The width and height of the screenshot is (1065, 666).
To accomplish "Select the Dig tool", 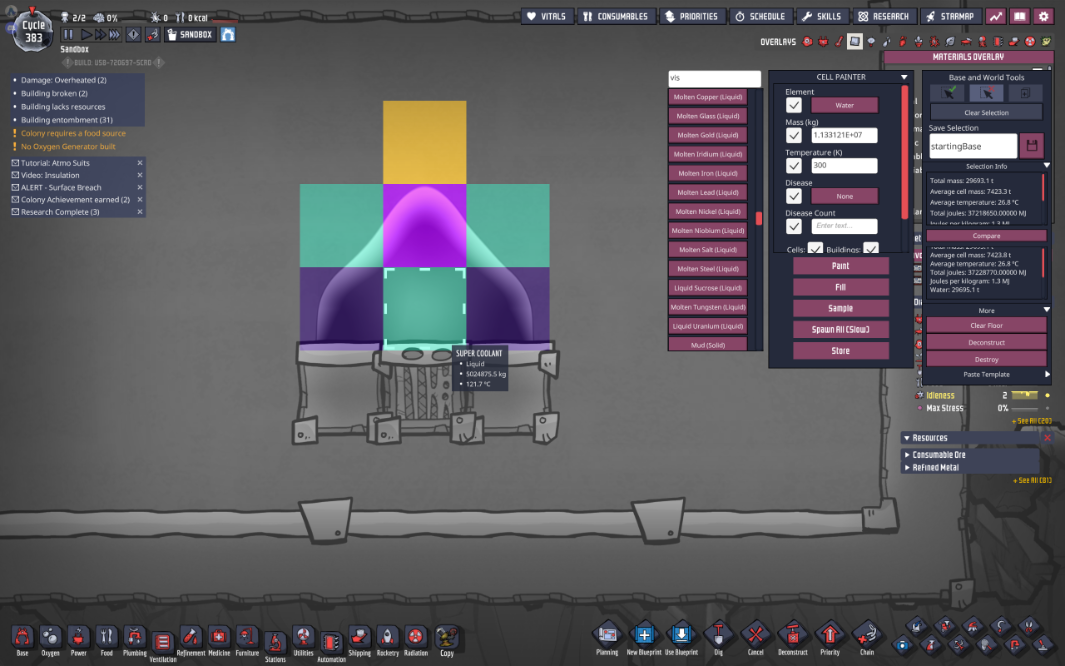I will click(x=719, y=639).
